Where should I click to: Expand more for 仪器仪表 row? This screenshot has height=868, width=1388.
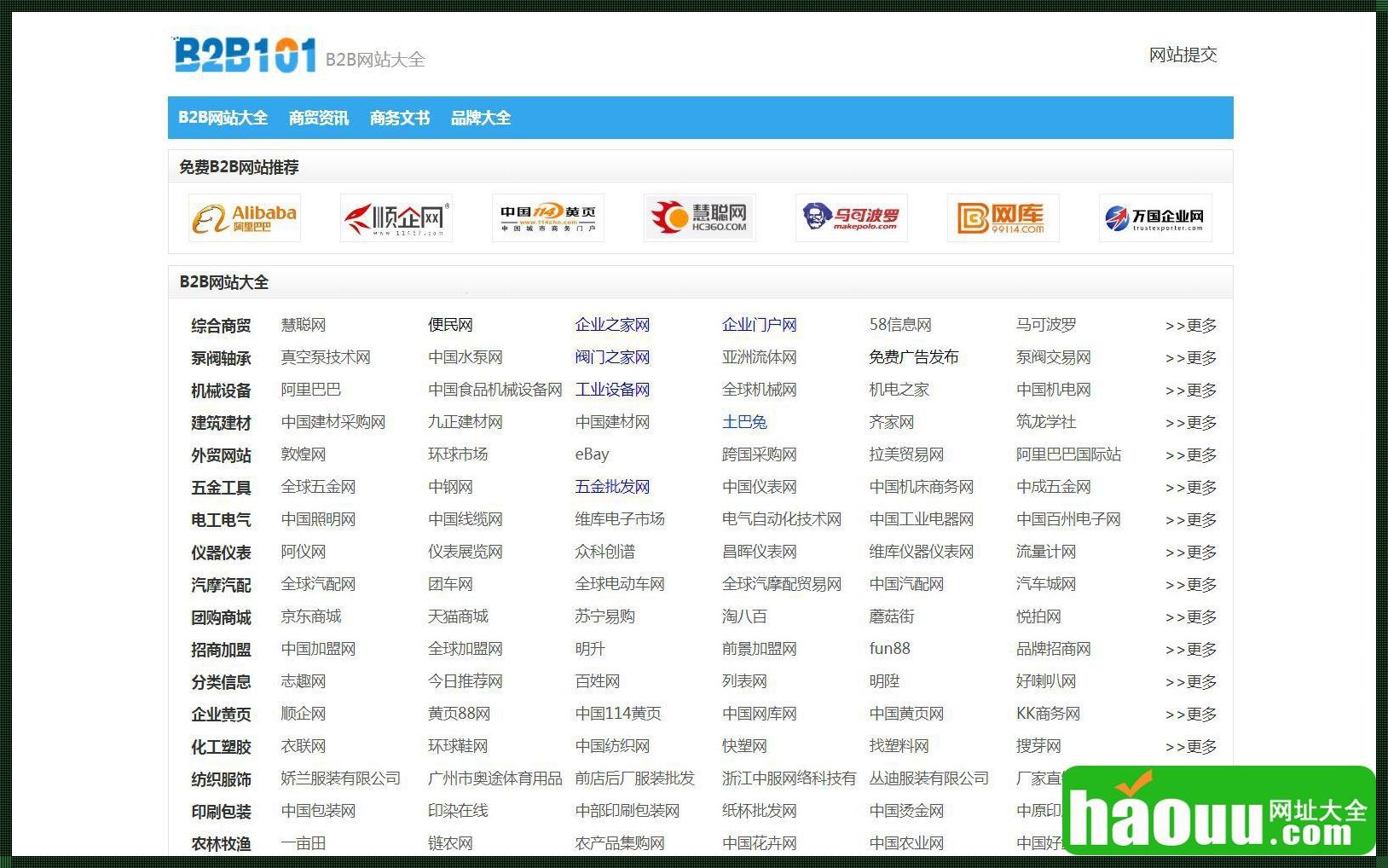[x=1191, y=553]
